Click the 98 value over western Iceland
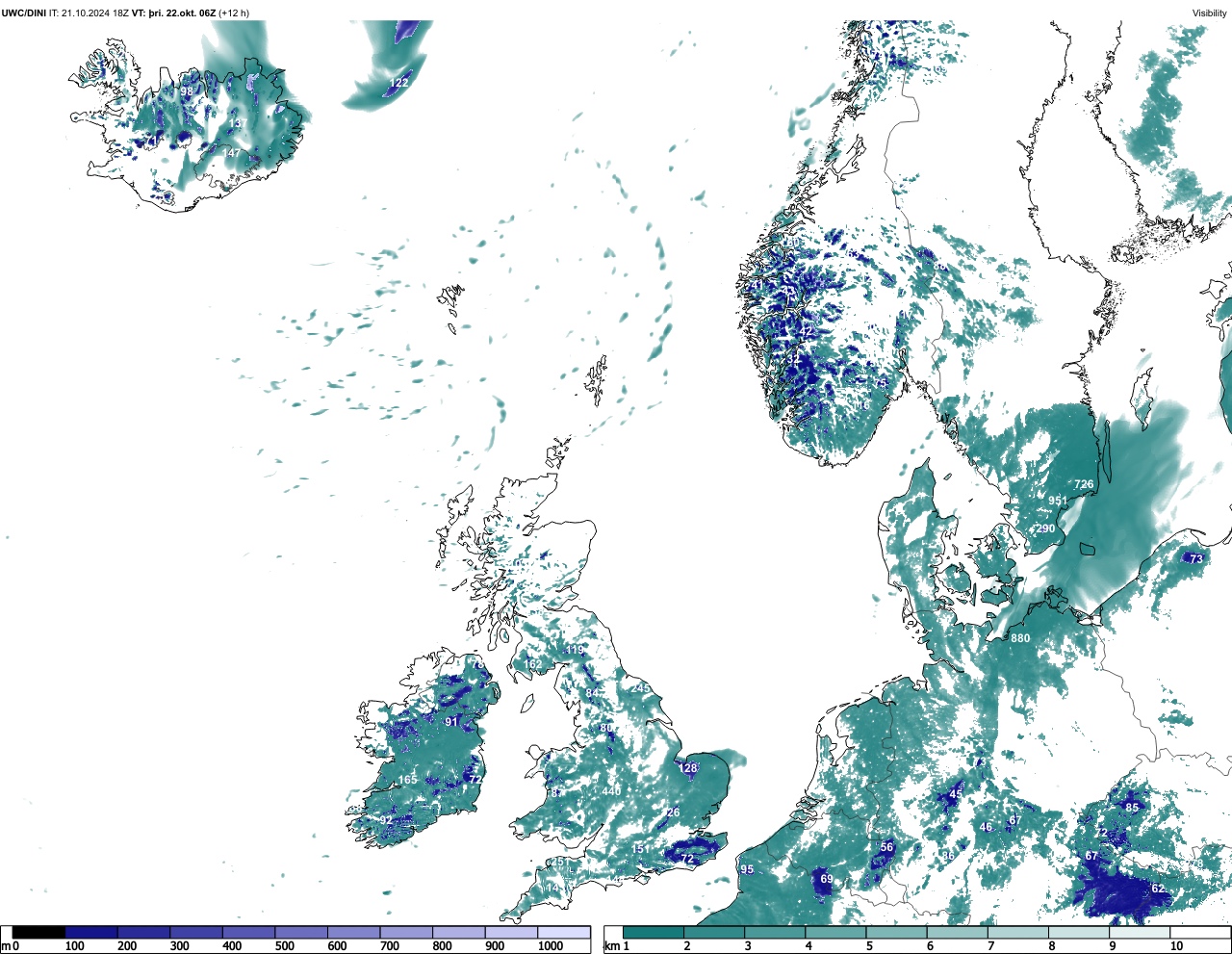Viewport: 1232px width, 954px height. coord(187,91)
